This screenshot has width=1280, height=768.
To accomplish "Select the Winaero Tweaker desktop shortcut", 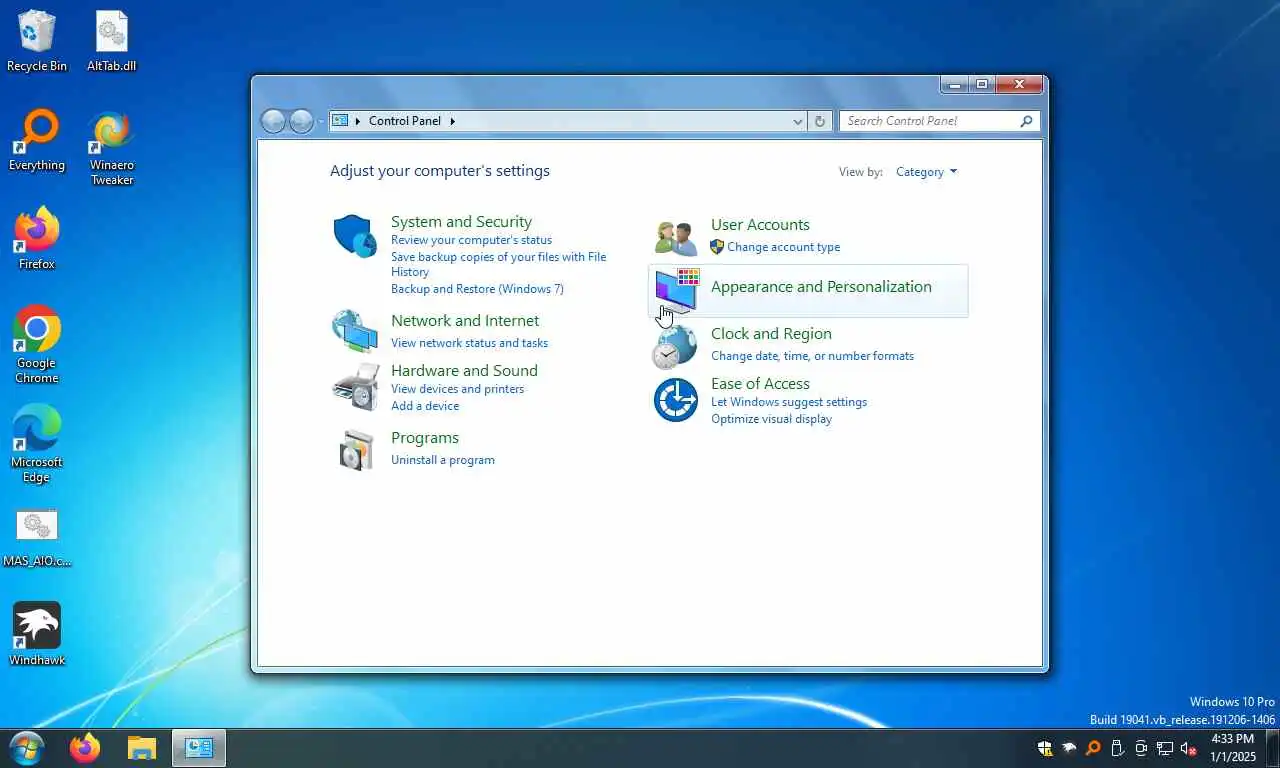I will (x=112, y=148).
